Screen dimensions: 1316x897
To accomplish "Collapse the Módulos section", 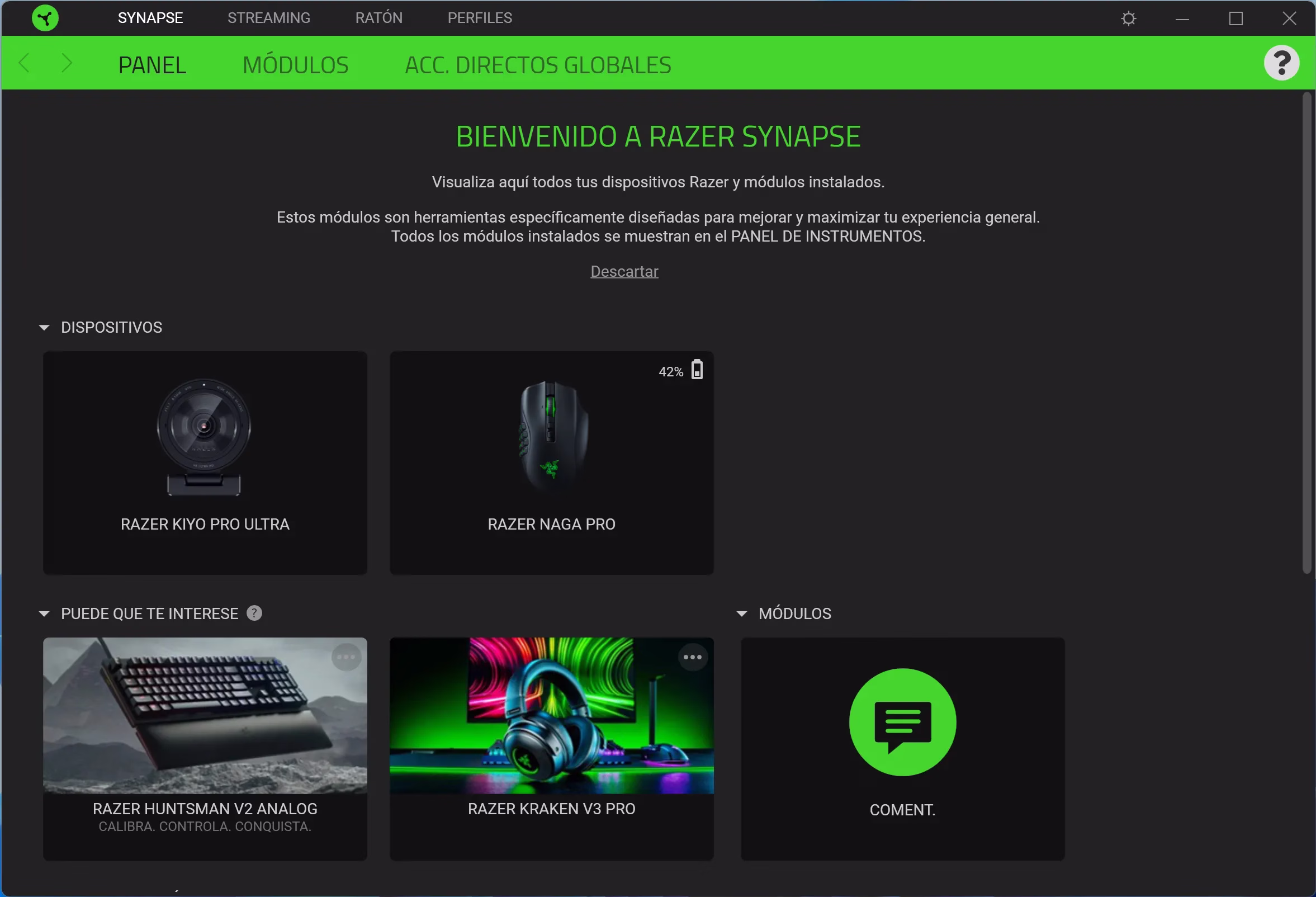I will [x=742, y=614].
